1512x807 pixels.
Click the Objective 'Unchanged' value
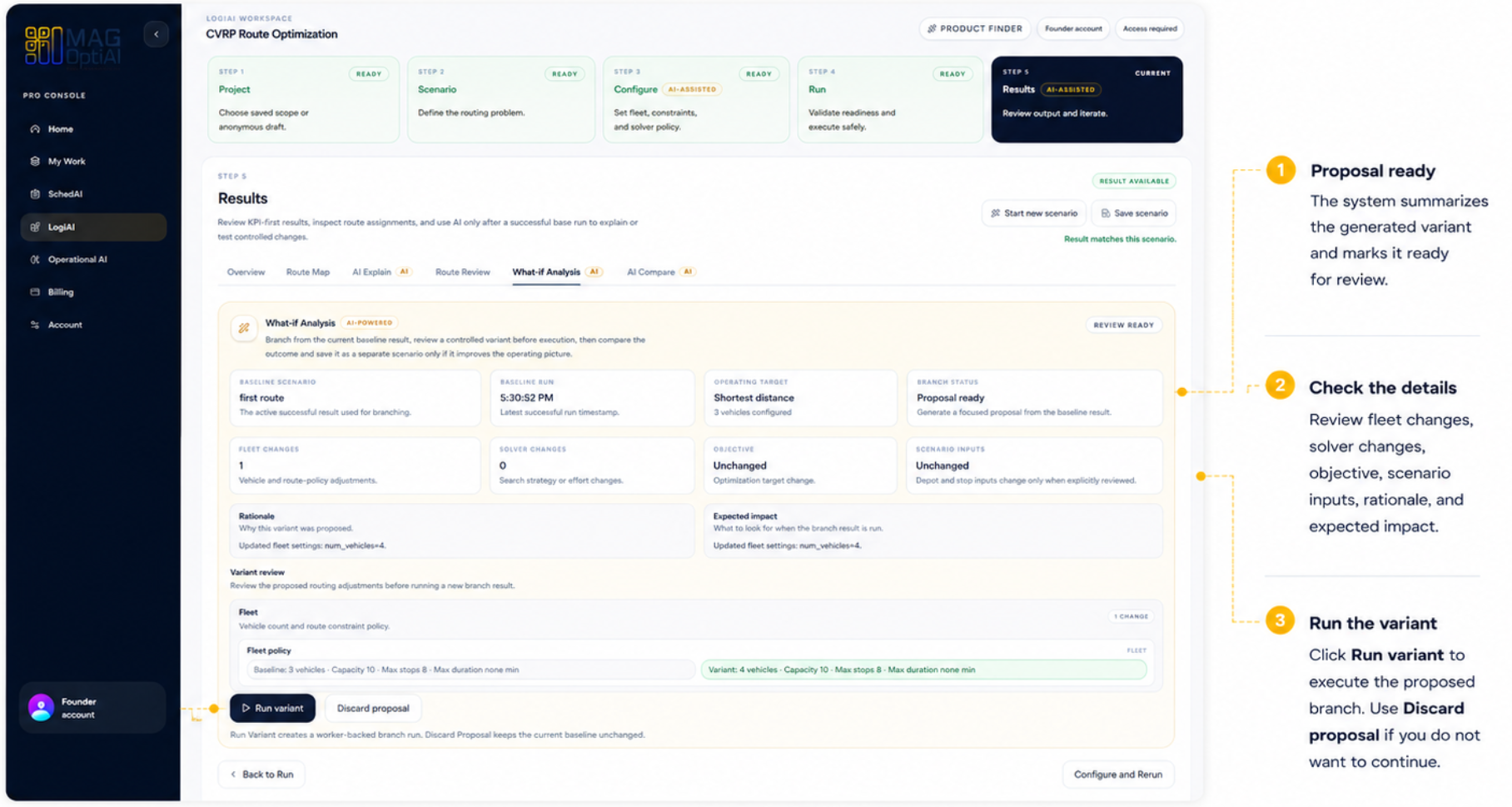[x=739, y=466]
